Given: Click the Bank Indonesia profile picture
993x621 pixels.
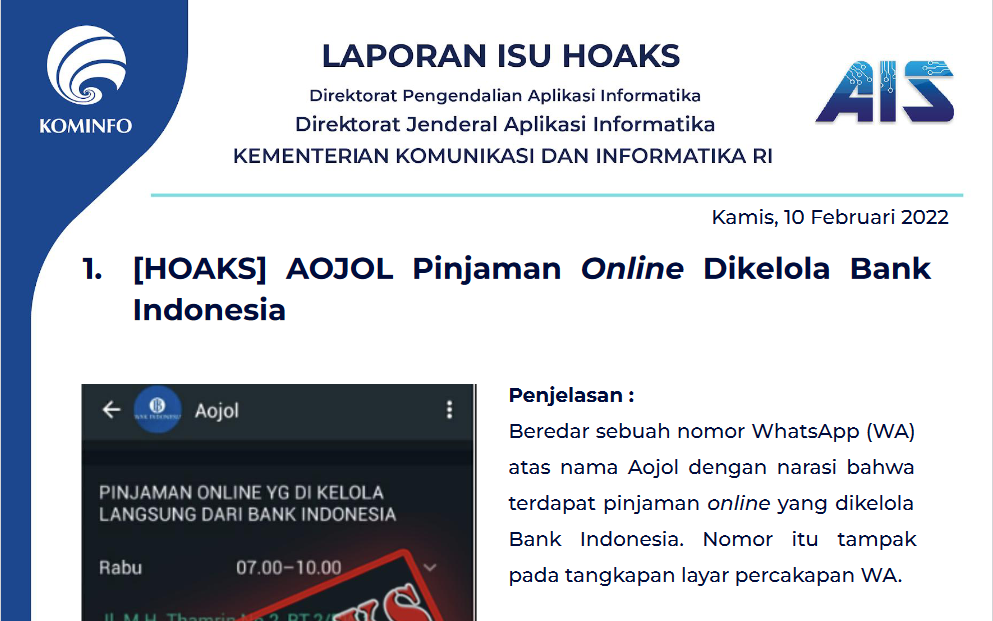Looking at the screenshot, I should tap(157, 409).
